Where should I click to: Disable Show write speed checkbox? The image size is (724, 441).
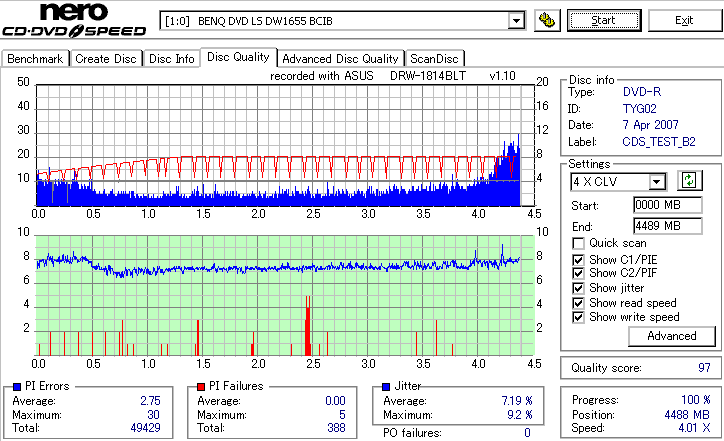[x=578, y=317]
